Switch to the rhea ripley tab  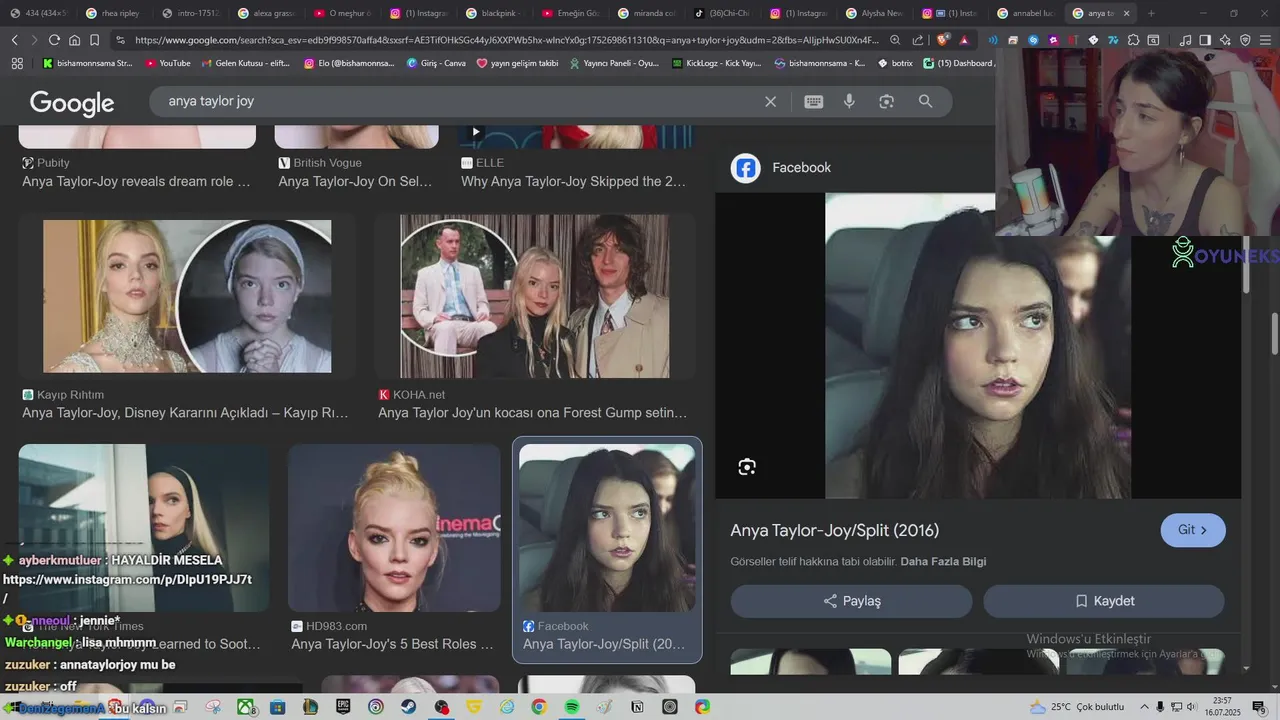point(113,13)
